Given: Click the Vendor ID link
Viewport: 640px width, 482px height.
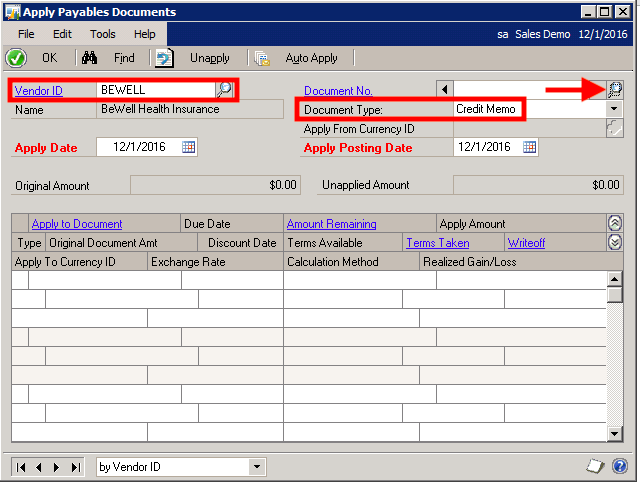Looking at the screenshot, I should pyautogui.click(x=39, y=90).
